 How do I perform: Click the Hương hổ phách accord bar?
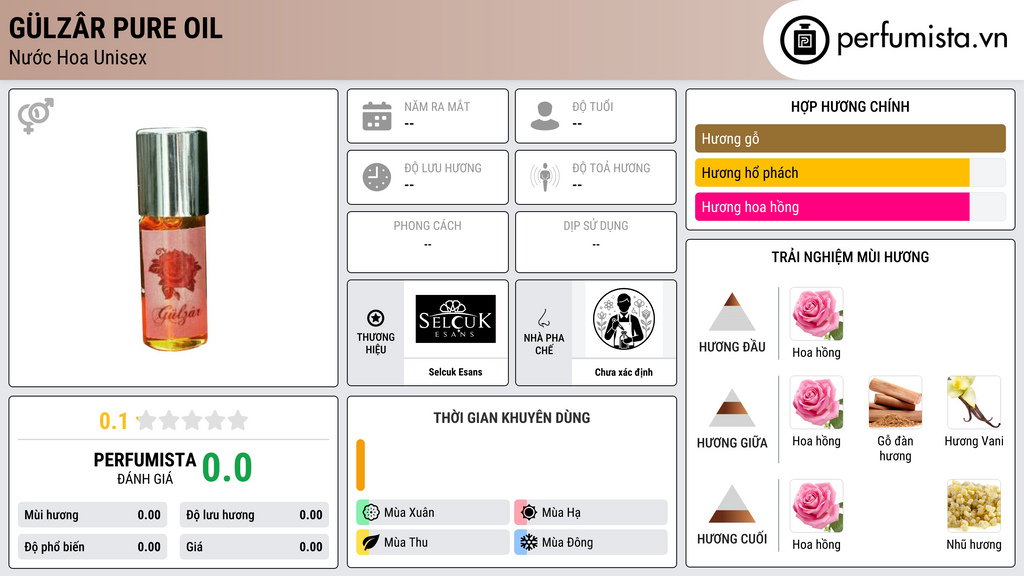(x=850, y=173)
